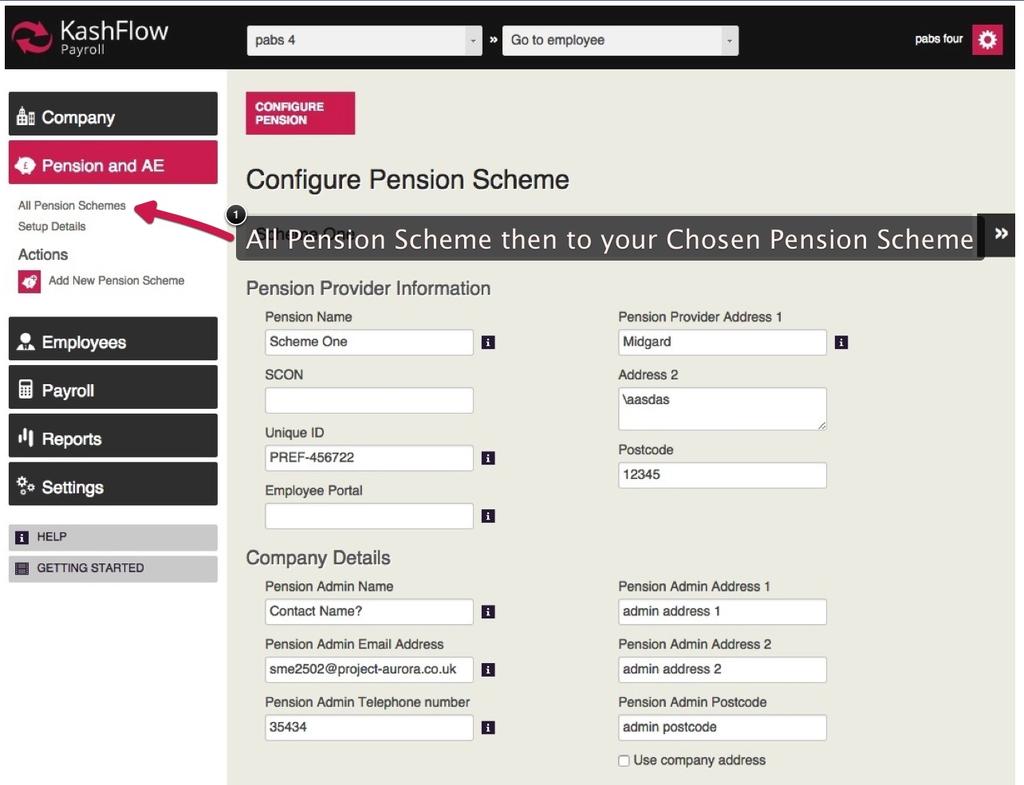Open the pabs 4 company dropdown
Viewport: 1024px width, 785px height.
click(365, 41)
